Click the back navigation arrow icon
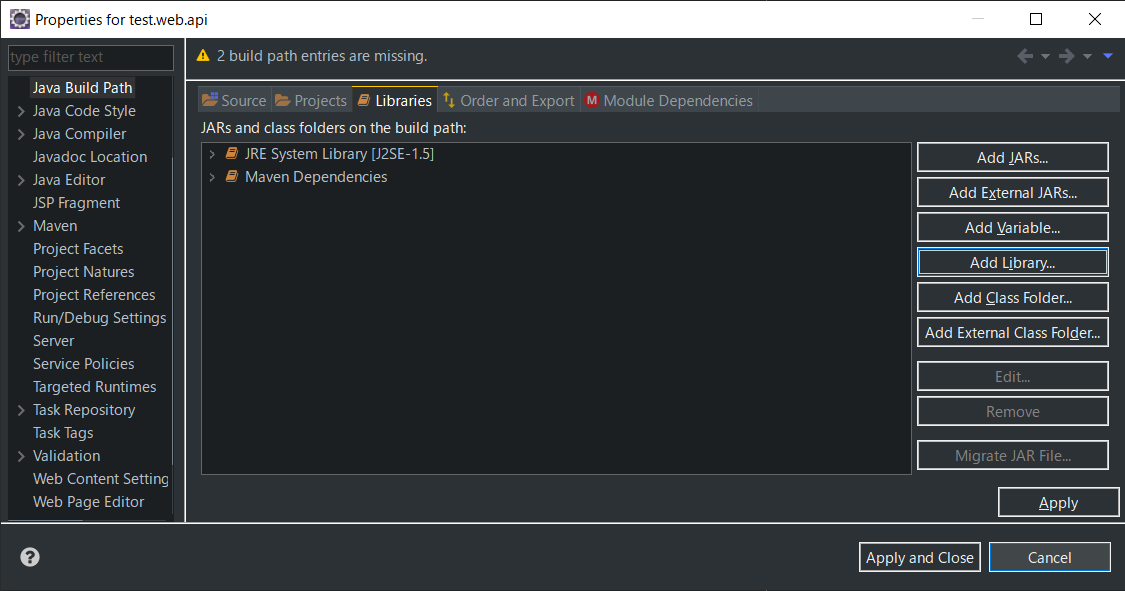The height and width of the screenshot is (591, 1125). click(x=1025, y=56)
